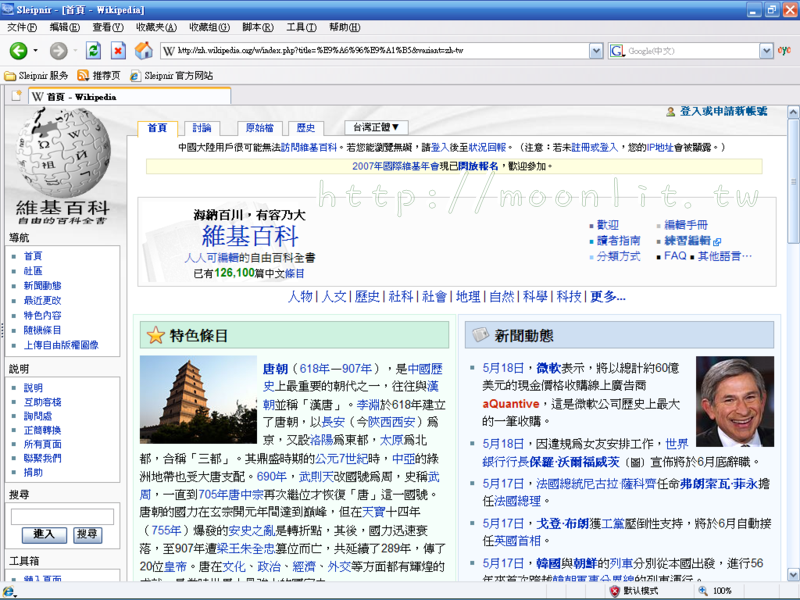
Task: Expand the address bar URL dropdown
Action: pyautogui.click(x=597, y=51)
